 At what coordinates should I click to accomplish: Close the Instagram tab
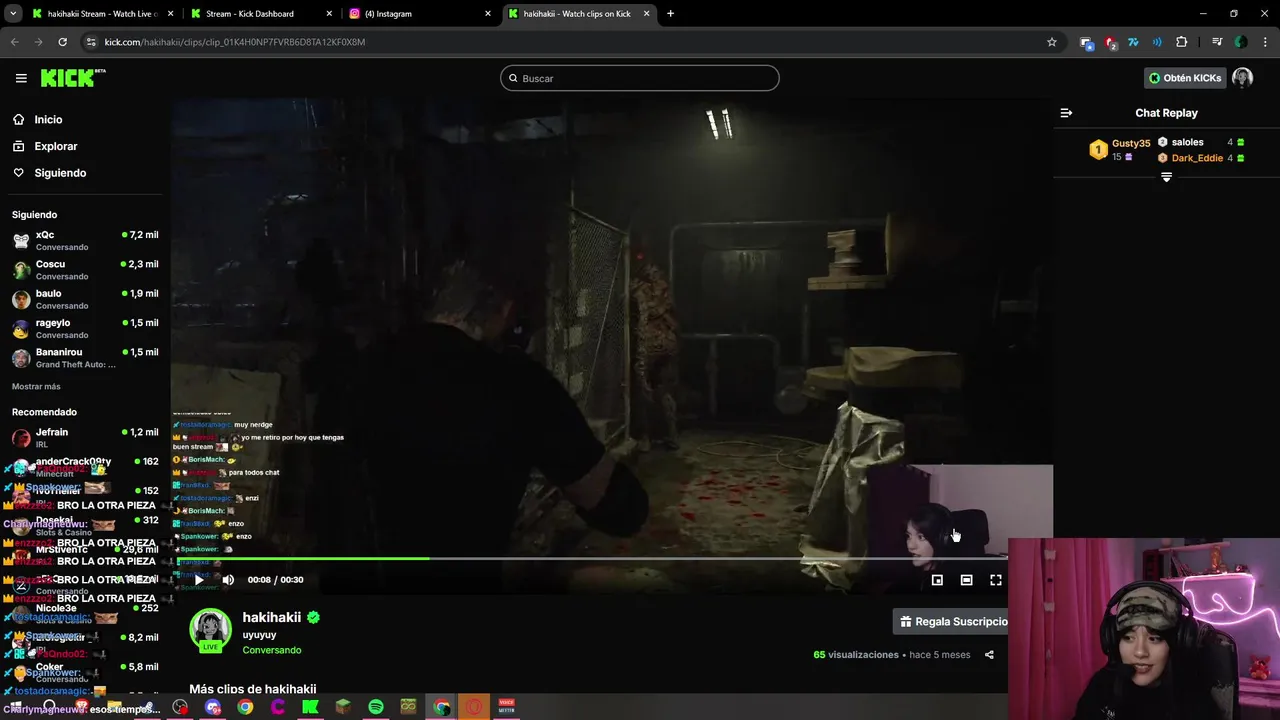coord(488,14)
